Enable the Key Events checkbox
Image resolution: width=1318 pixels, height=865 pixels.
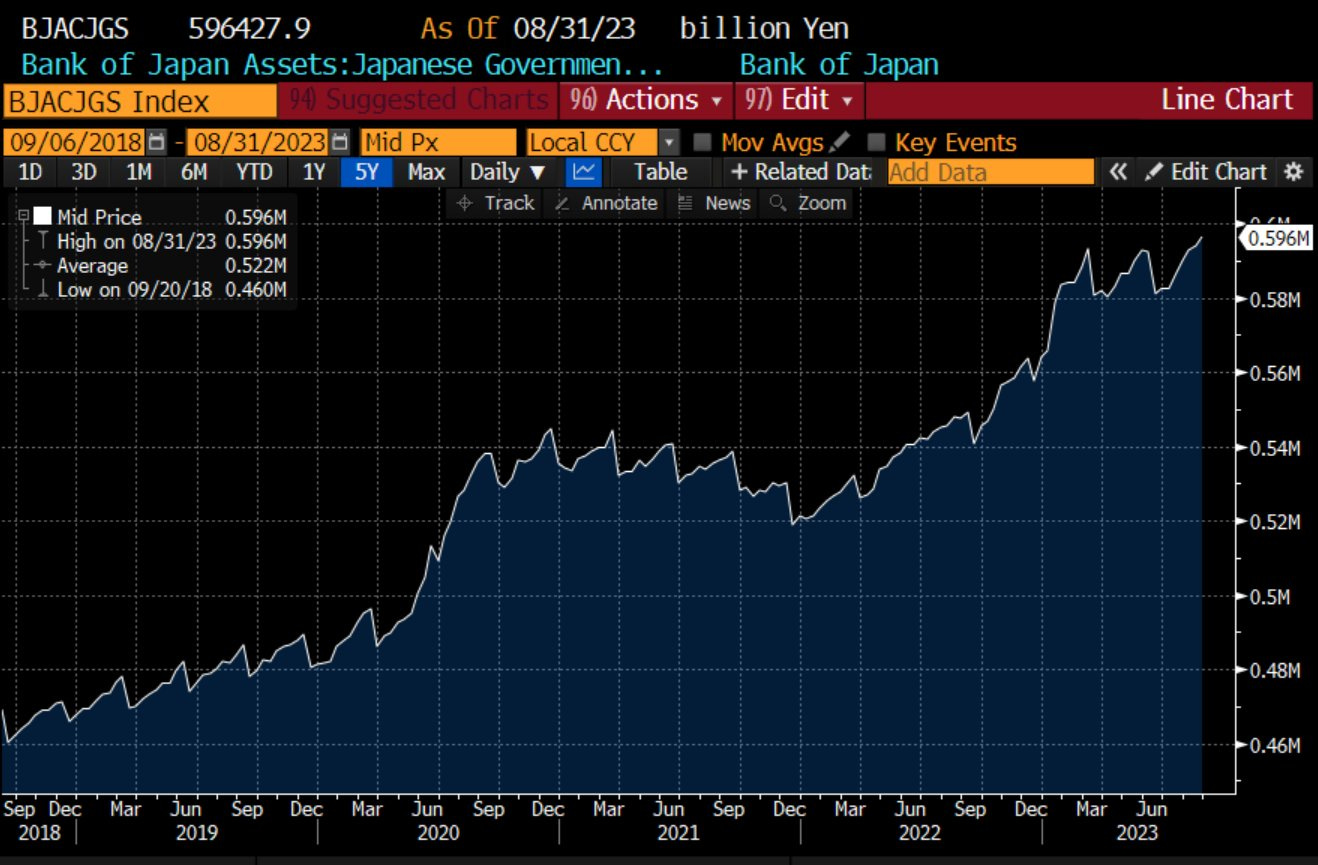(877, 142)
